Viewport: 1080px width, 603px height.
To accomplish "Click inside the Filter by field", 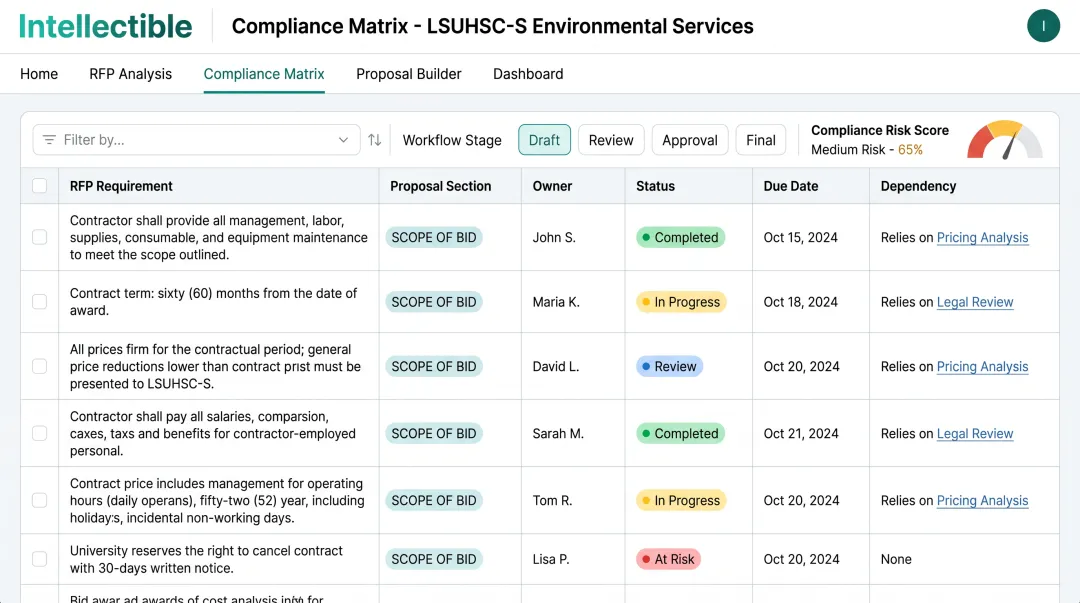I will click(196, 140).
